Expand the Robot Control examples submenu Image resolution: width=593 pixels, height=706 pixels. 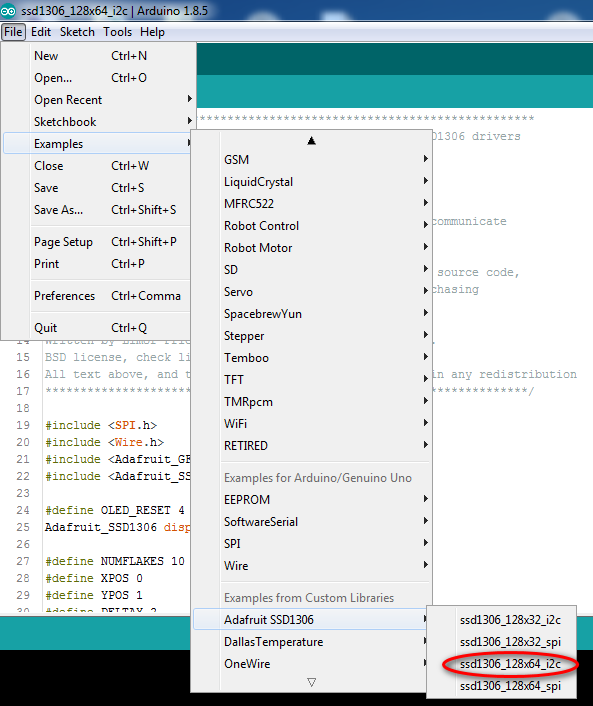tap(312, 226)
